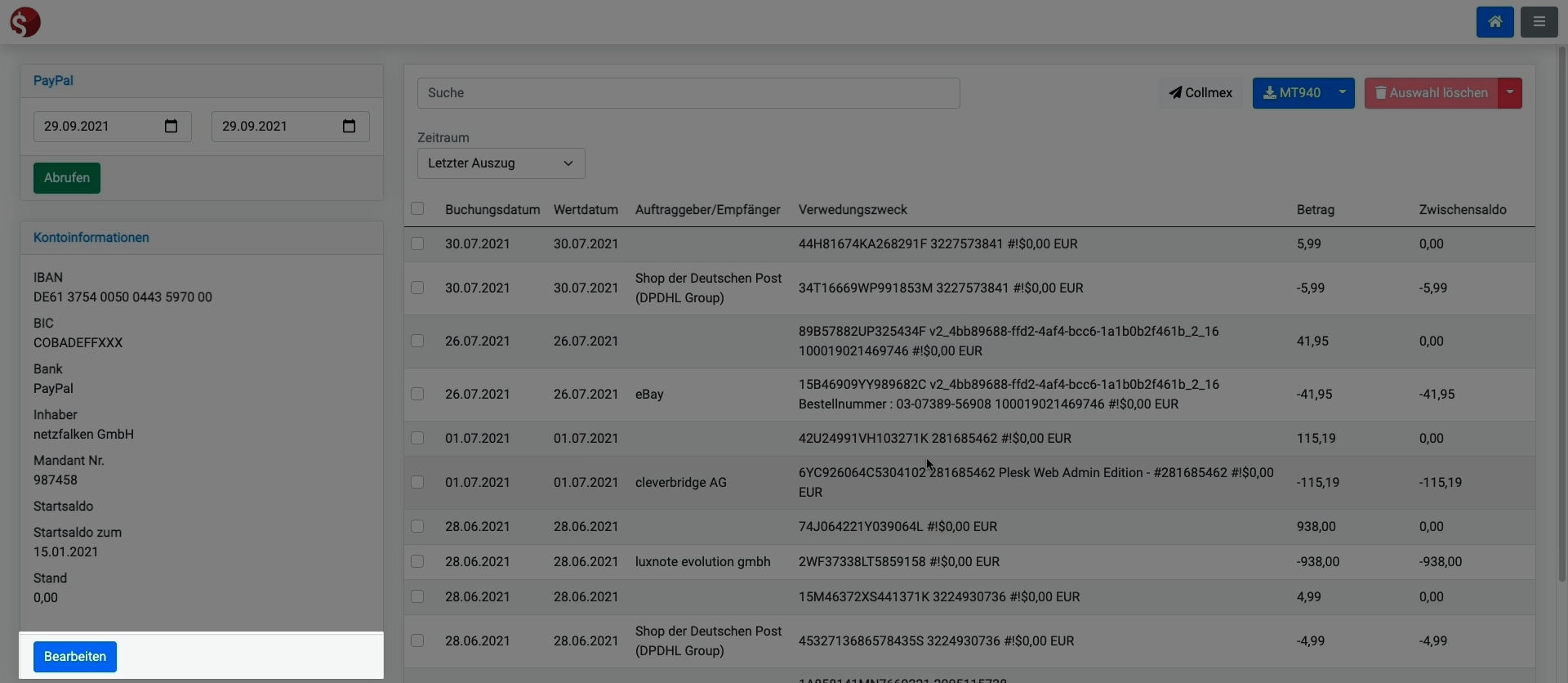Click the Betrag column header
The height and width of the screenshot is (683, 1568).
pyautogui.click(x=1316, y=210)
